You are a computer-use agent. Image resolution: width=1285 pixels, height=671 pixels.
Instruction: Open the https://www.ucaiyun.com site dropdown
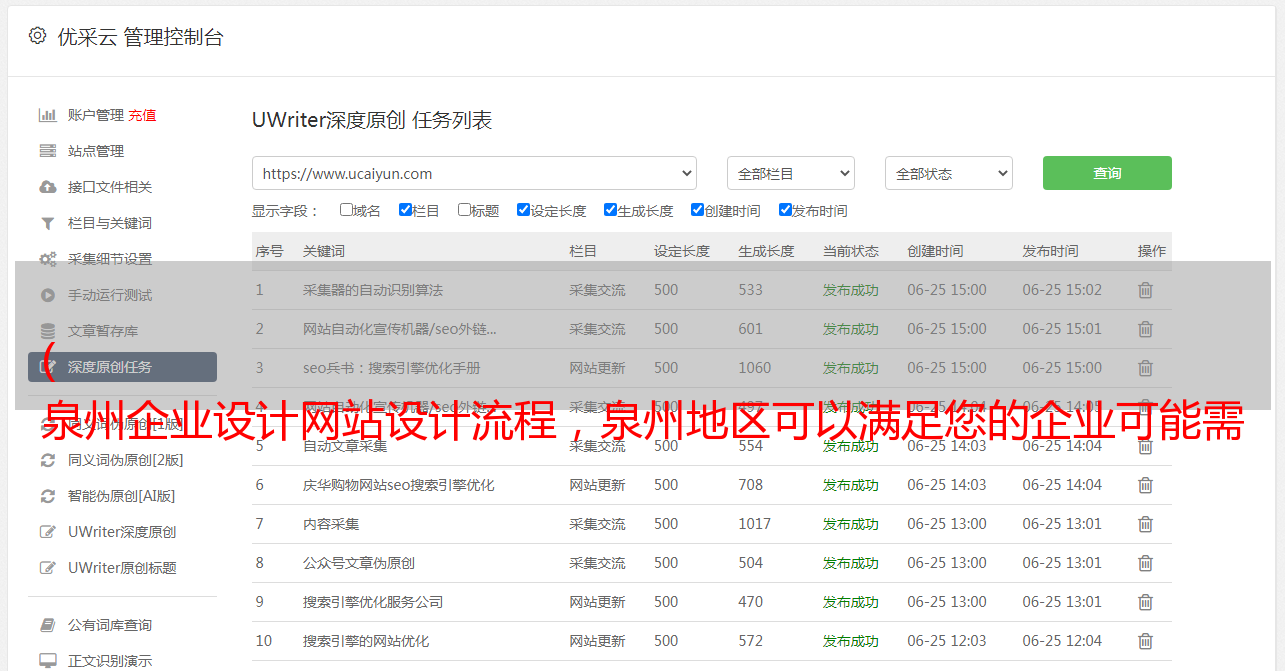click(x=474, y=173)
